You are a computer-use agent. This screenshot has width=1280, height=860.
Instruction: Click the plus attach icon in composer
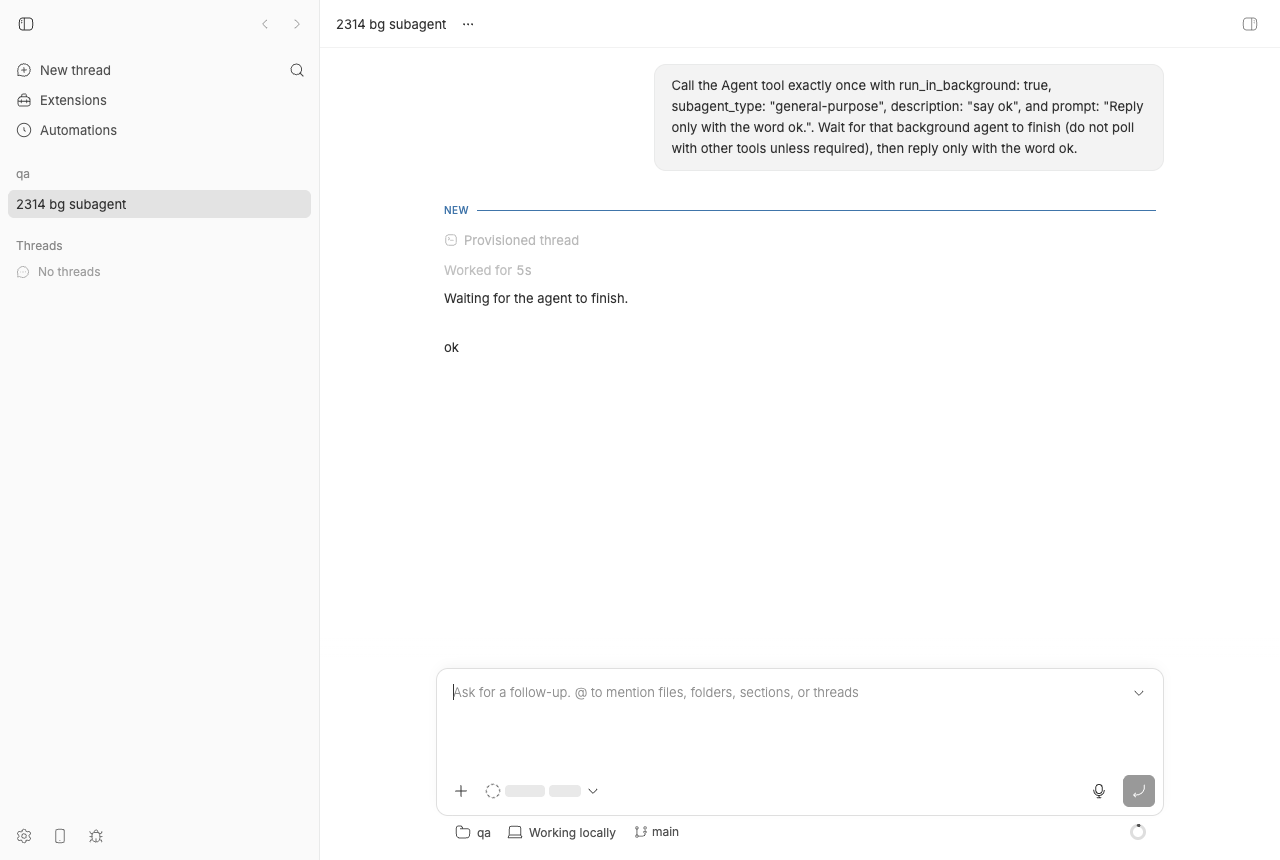click(461, 791)
